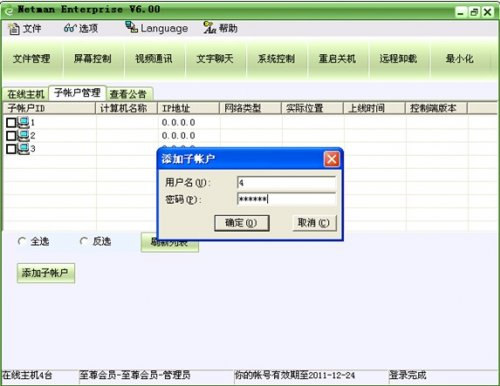Click the 计算机名称 column header
This screenshot has height=386, width=500.
(126, 108)
